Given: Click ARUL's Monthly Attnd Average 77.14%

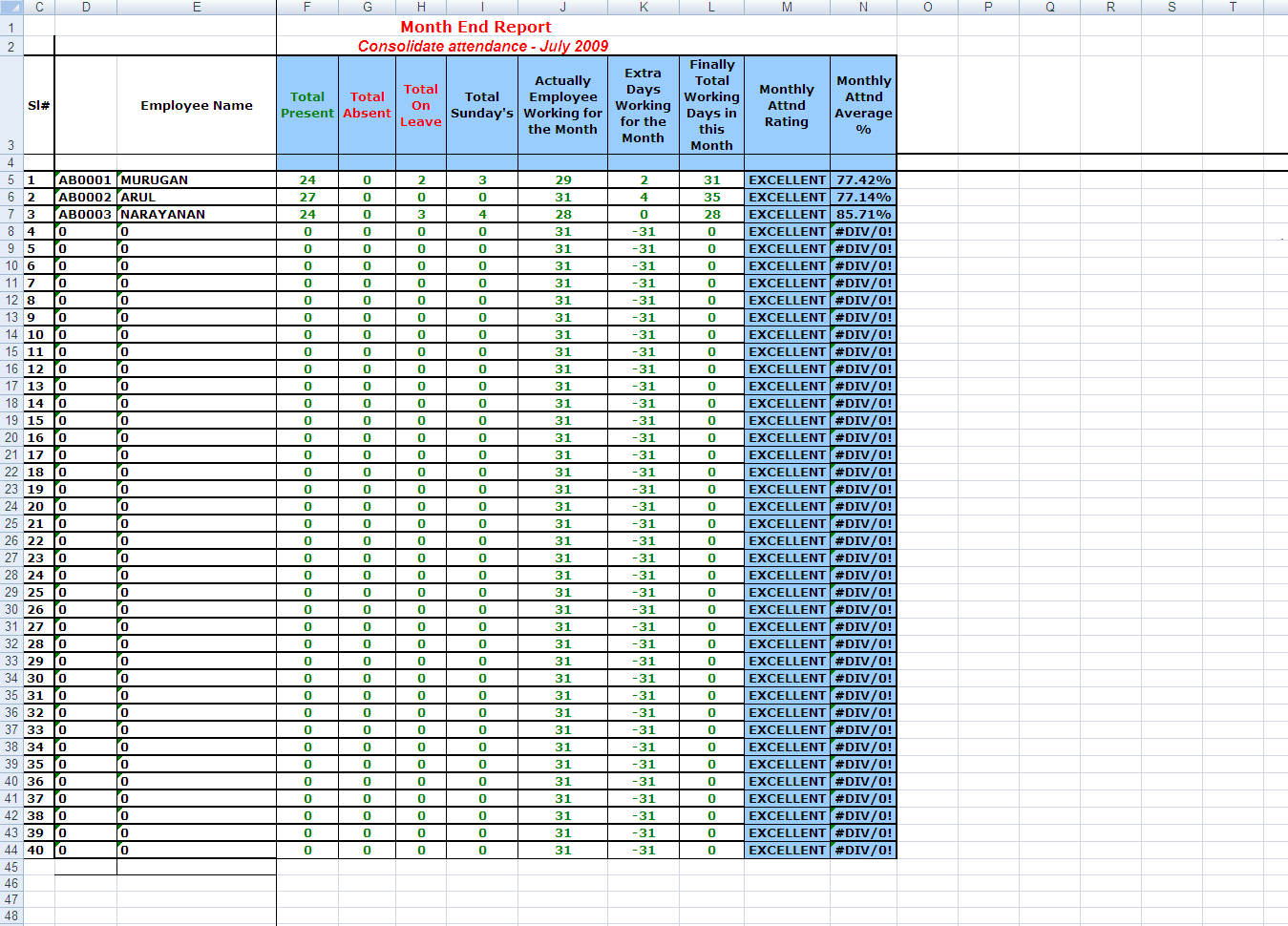Looking at the screenshot, I should click(862, 197).
